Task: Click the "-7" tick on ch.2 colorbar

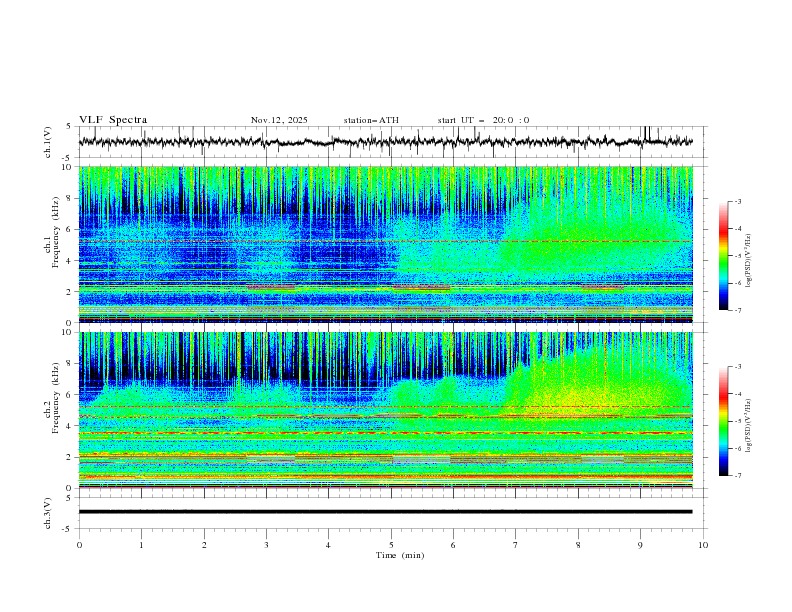Action: point(738,476)
